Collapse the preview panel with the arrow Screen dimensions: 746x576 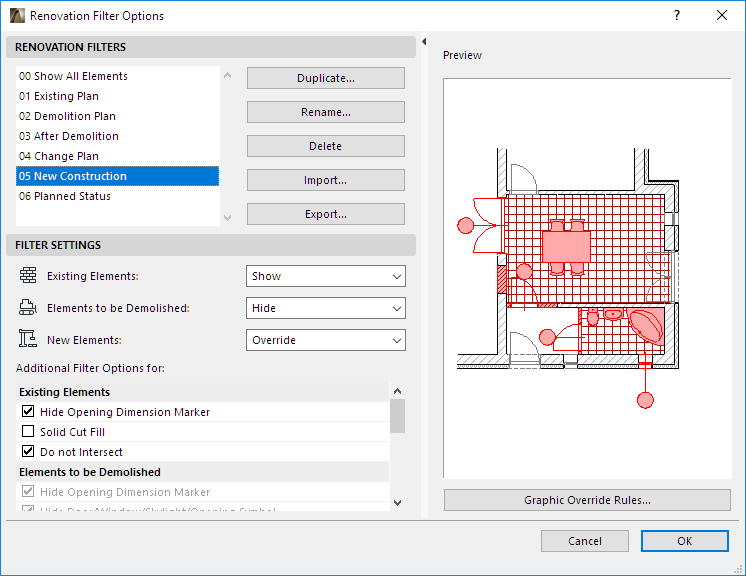tap(424, 42)
